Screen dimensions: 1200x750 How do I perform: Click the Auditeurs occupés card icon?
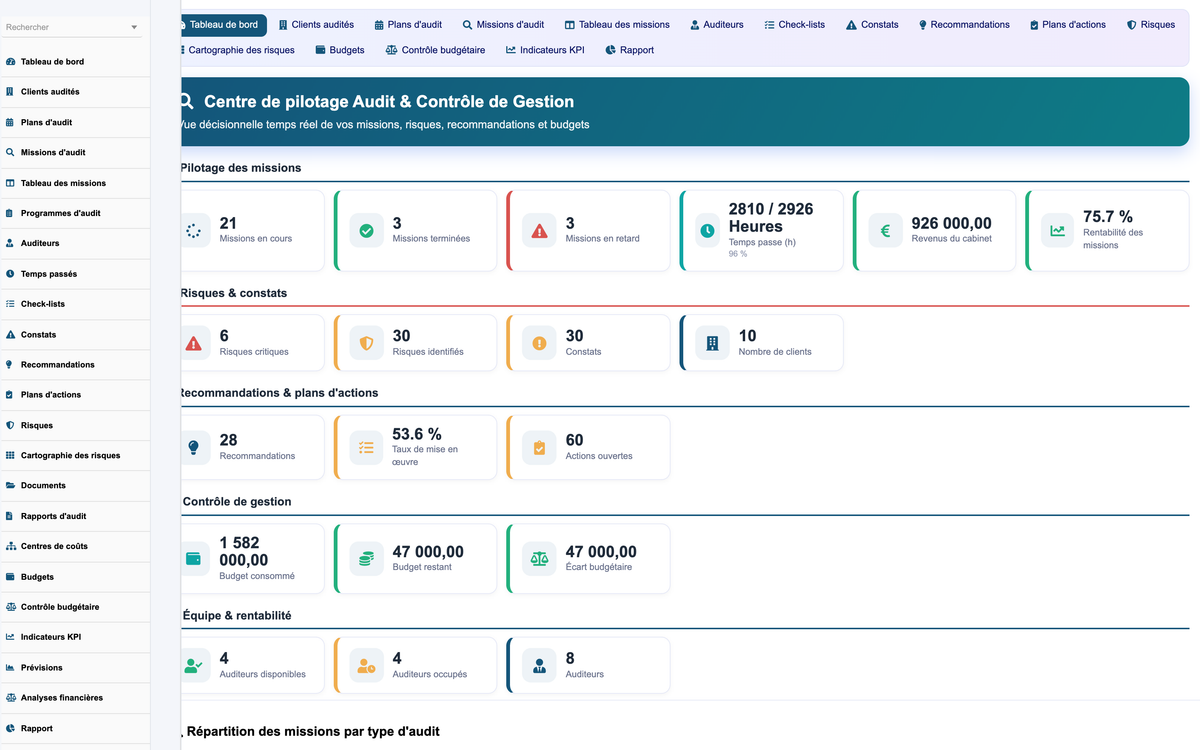367,665
